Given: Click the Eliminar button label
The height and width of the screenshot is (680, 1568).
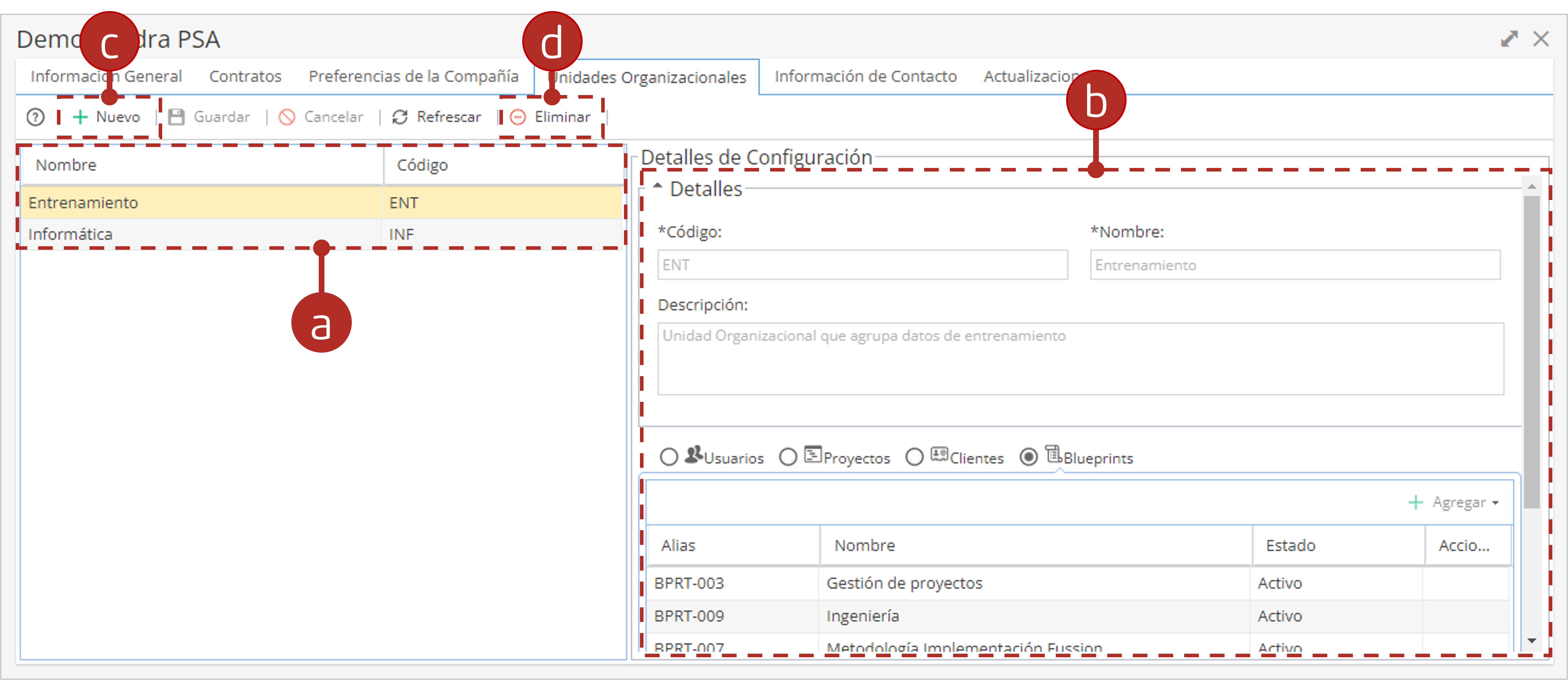Looking at the screenshot, I should pos(562,117).
